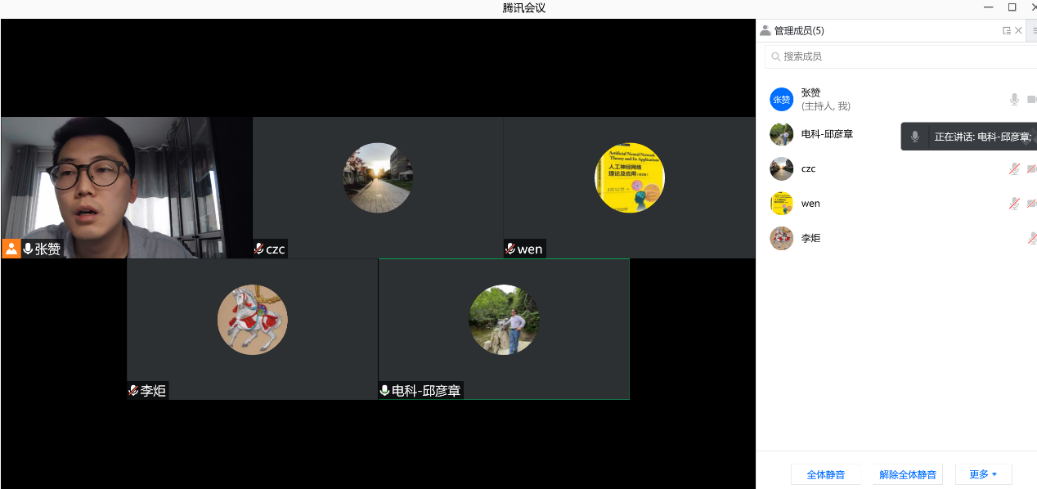Click the microphone icon on 张赞's video tile

pos(28,249)
